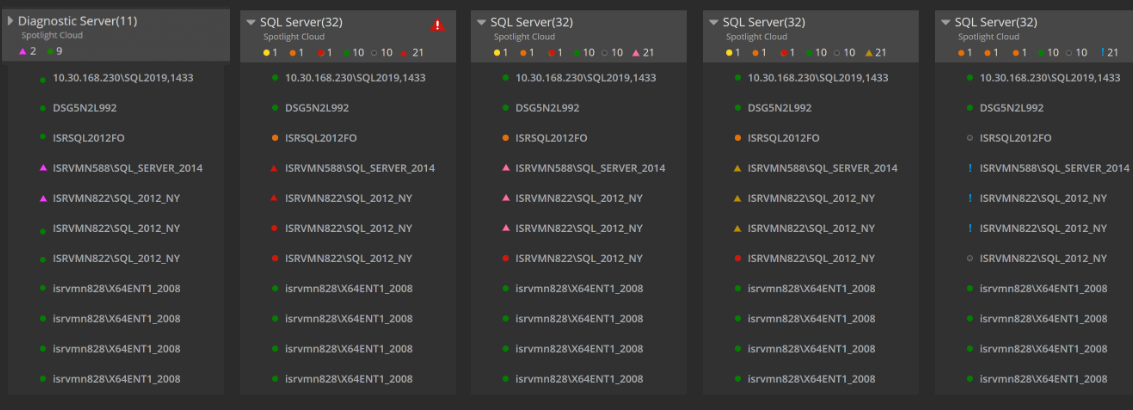This screenshot has height=410, width=1133.
Task: Select red dot 1 counter in header with yellow triangle 21
Action: coord(789,53)
